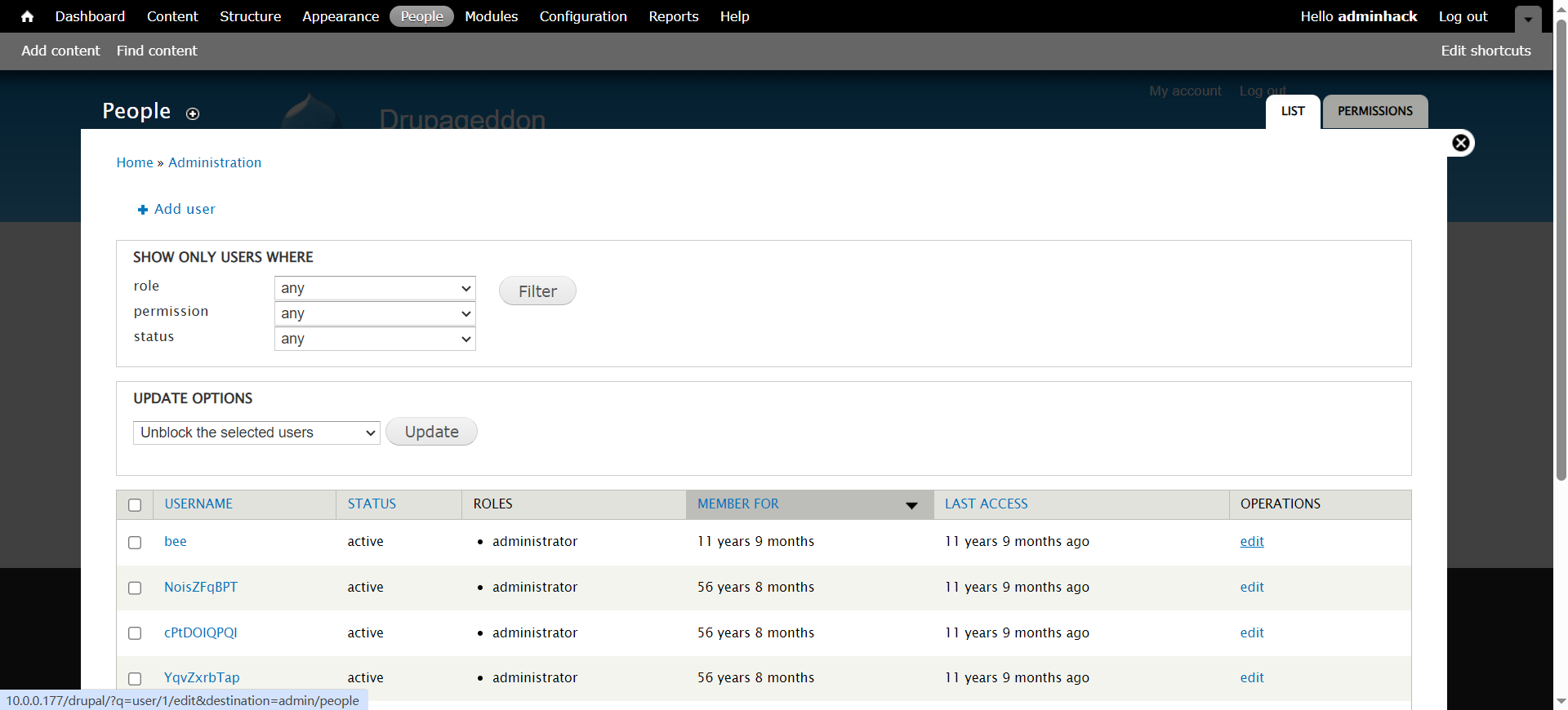Switch to the List tab

coord(1293,112)
